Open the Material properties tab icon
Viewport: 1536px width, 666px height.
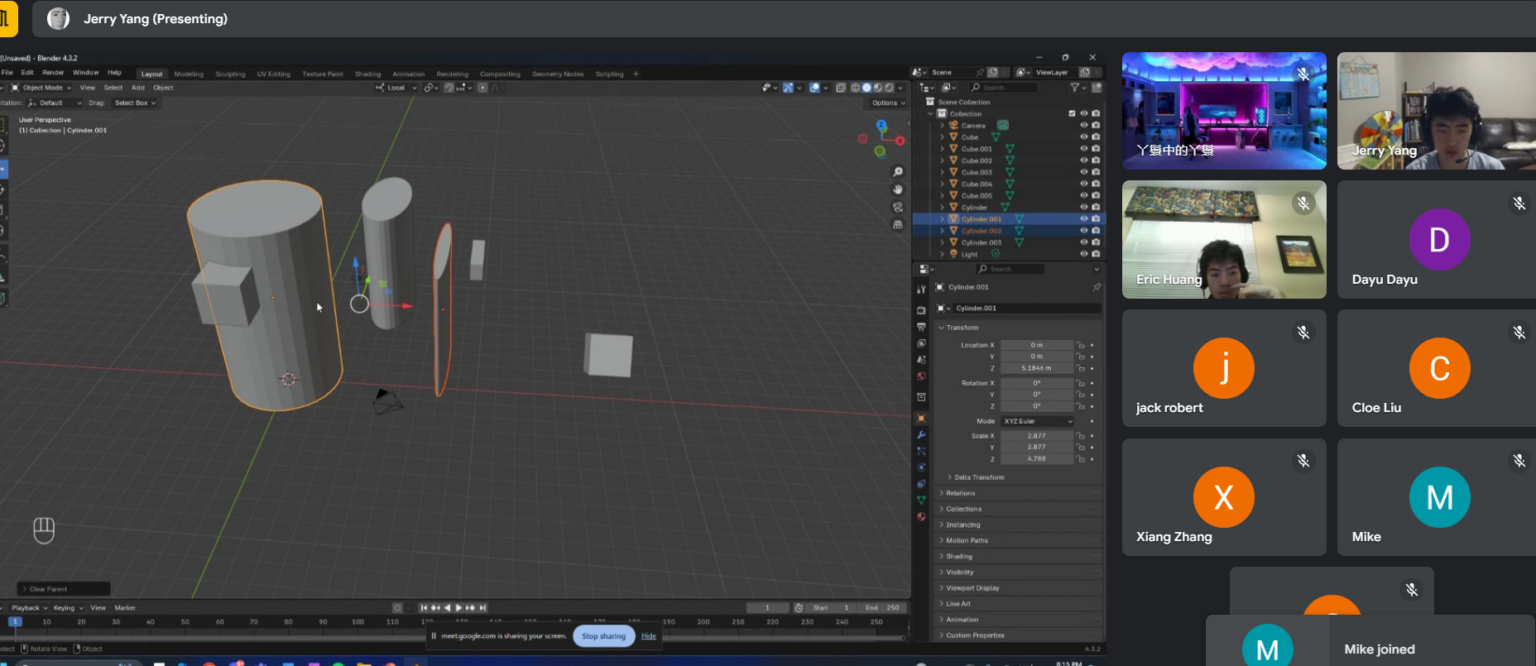[921, 517]
